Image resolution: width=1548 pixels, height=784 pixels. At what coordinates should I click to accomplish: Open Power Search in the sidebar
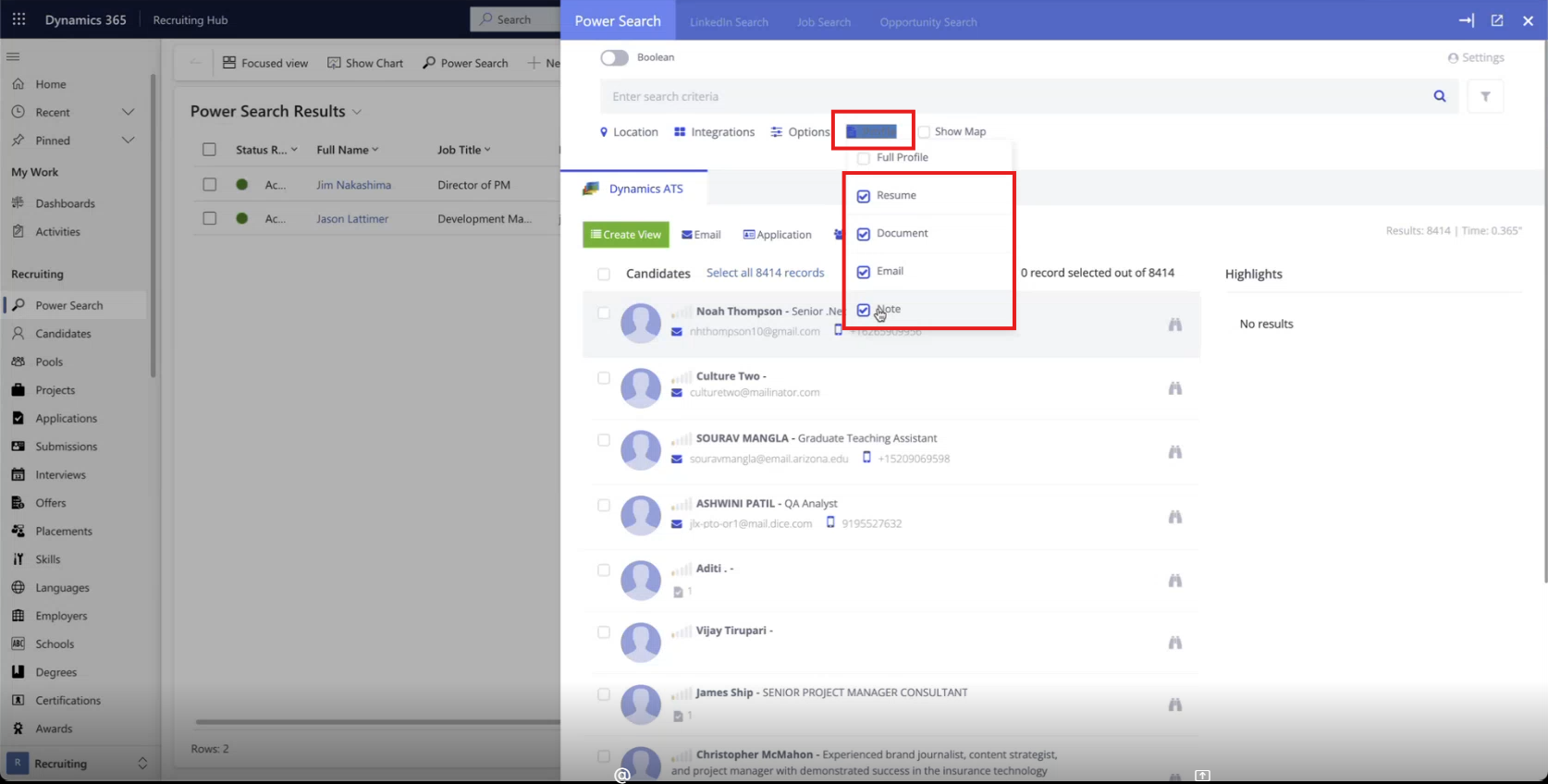pyautogui.click(x=69, y=305)
